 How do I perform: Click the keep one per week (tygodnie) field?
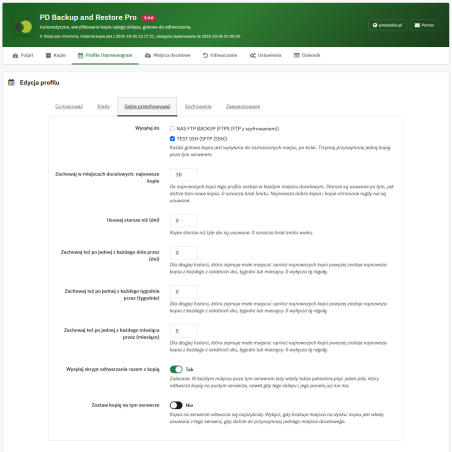(x=184, y=292)
